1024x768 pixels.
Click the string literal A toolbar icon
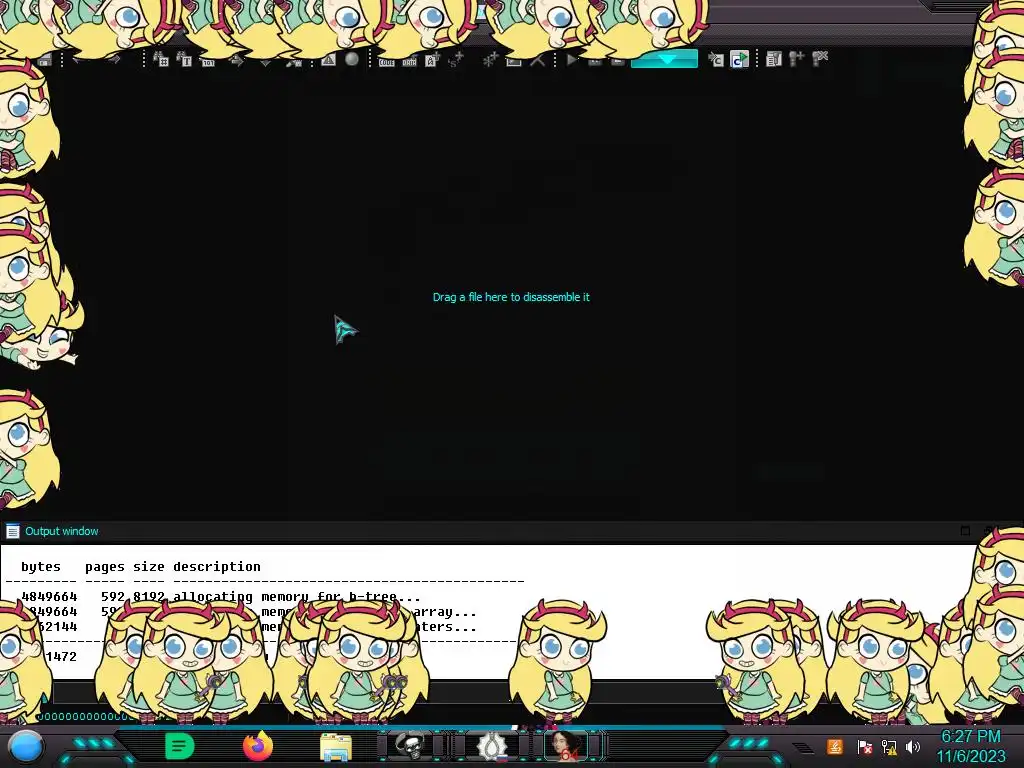point(432,60)
